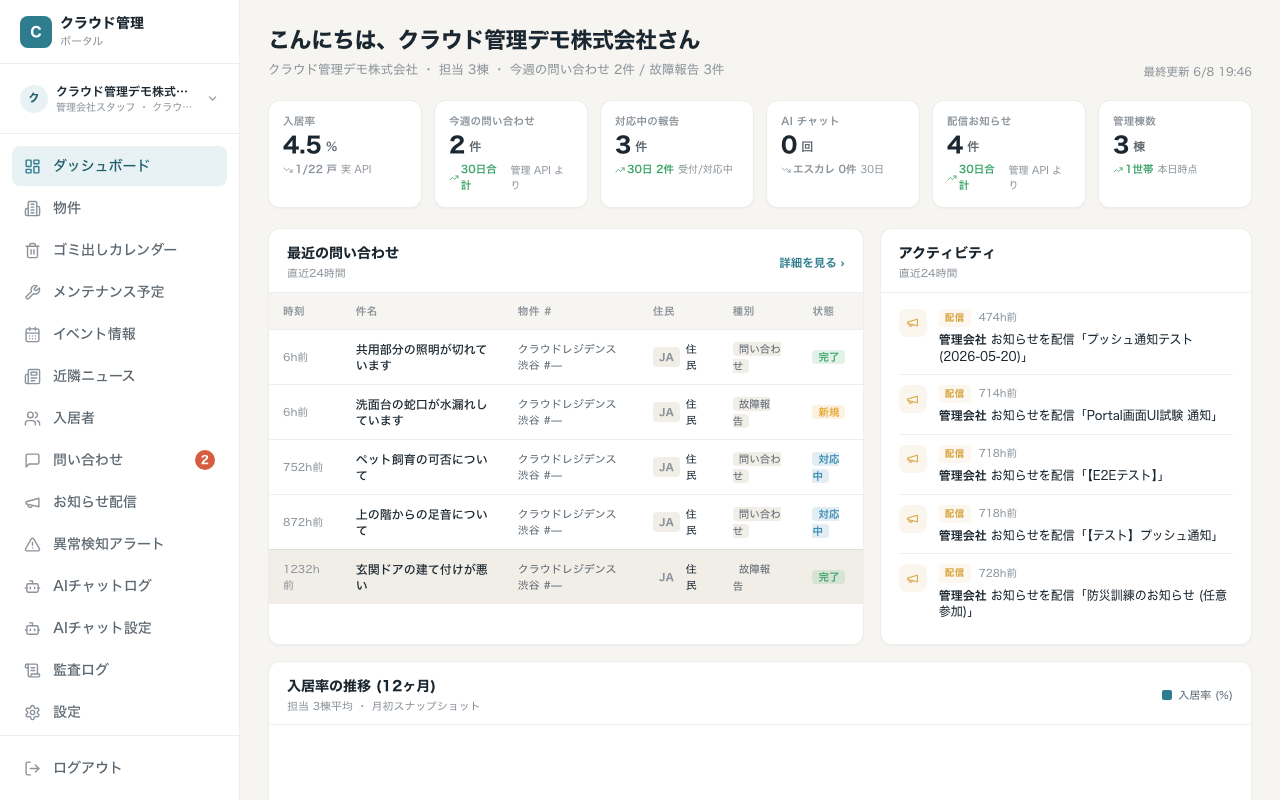Click the 状態 column header
This screenshot has height=800, width=1280.
(823, 311)
